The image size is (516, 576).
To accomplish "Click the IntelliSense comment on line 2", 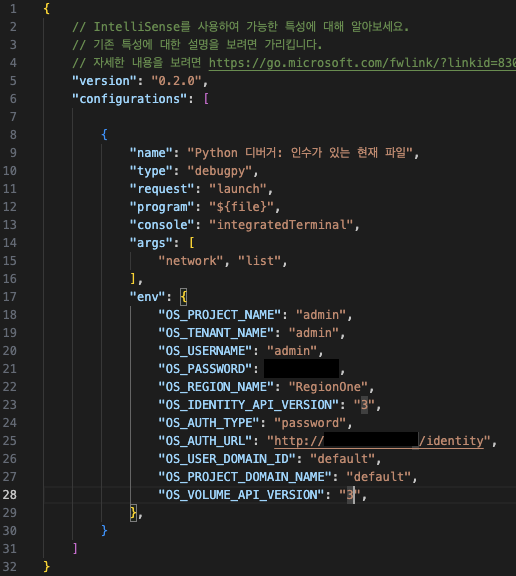I will coord(241,27).
